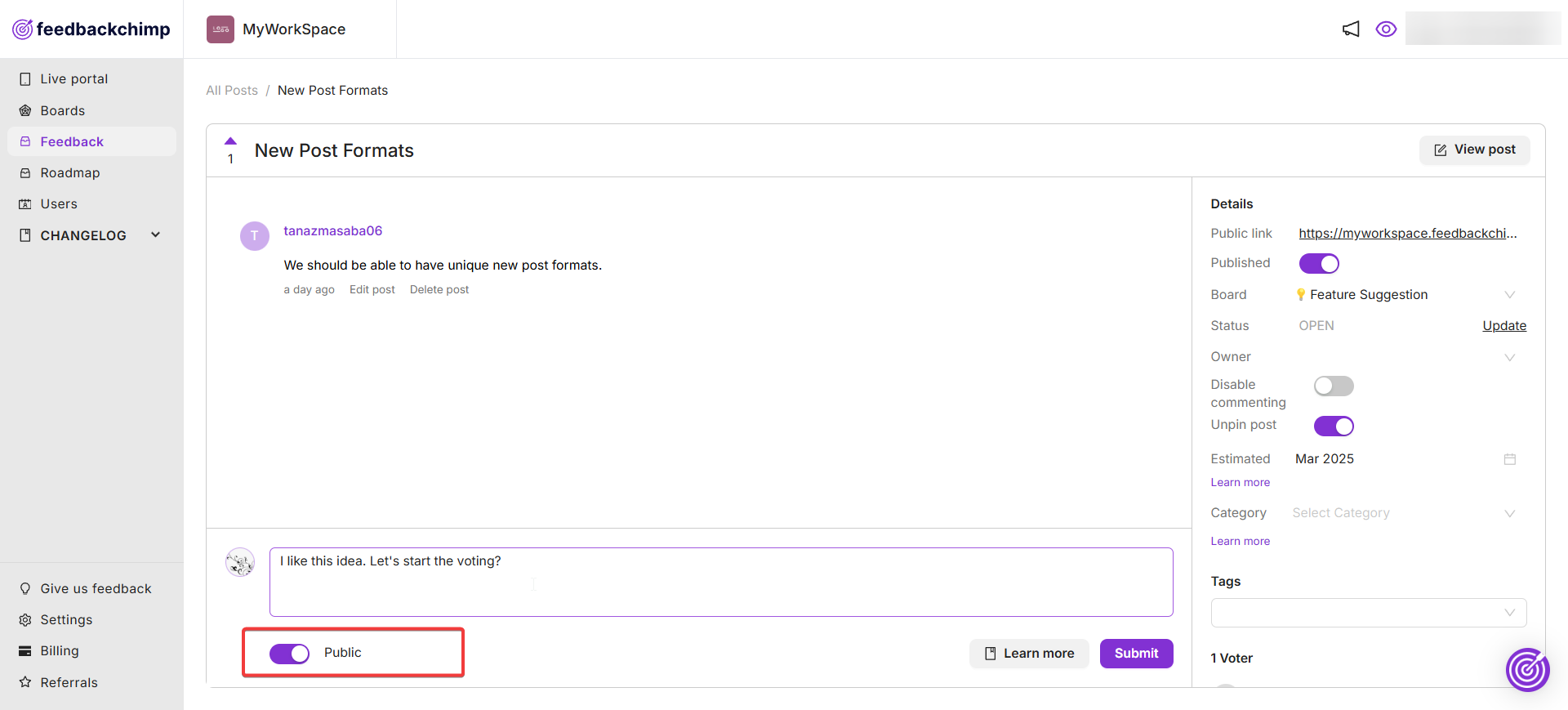
Task: Open the MyWorkSpace logo thumbnail
Action: tap(220, 29)
